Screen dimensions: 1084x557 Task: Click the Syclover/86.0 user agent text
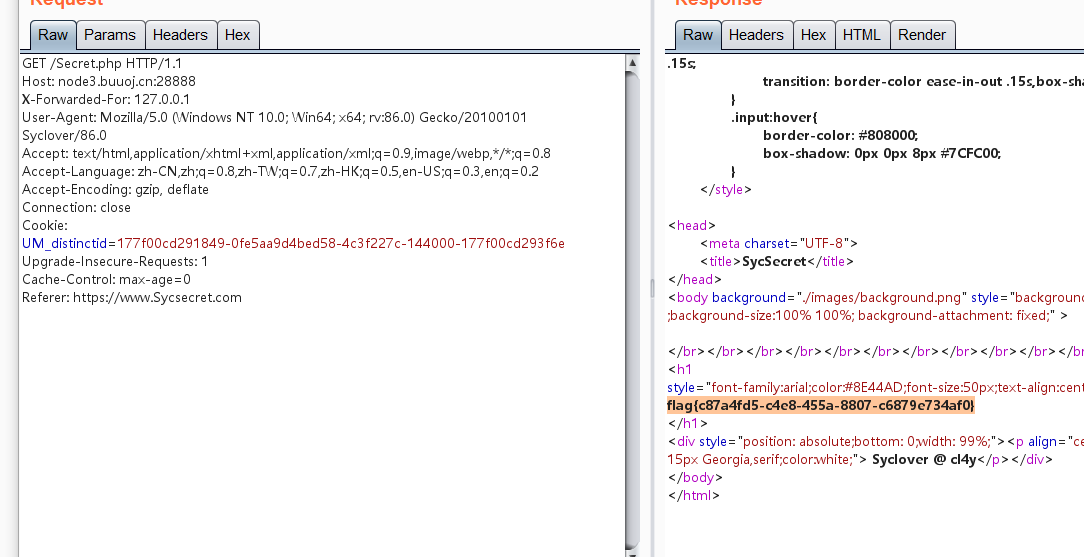click(x=64, y=135)
